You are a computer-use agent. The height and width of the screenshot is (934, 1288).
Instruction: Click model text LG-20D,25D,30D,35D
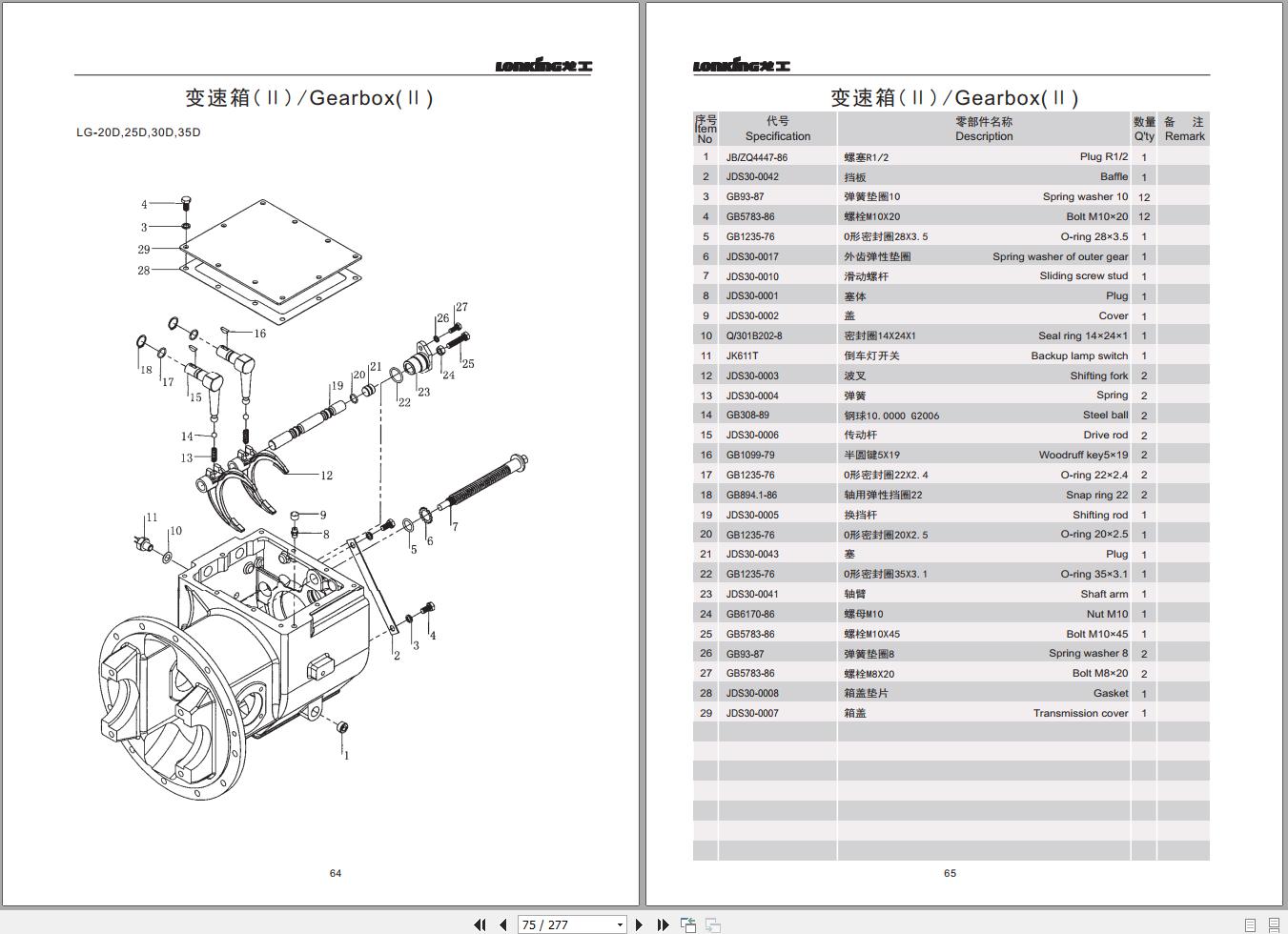pyautogui.click(x=138, y=132)
